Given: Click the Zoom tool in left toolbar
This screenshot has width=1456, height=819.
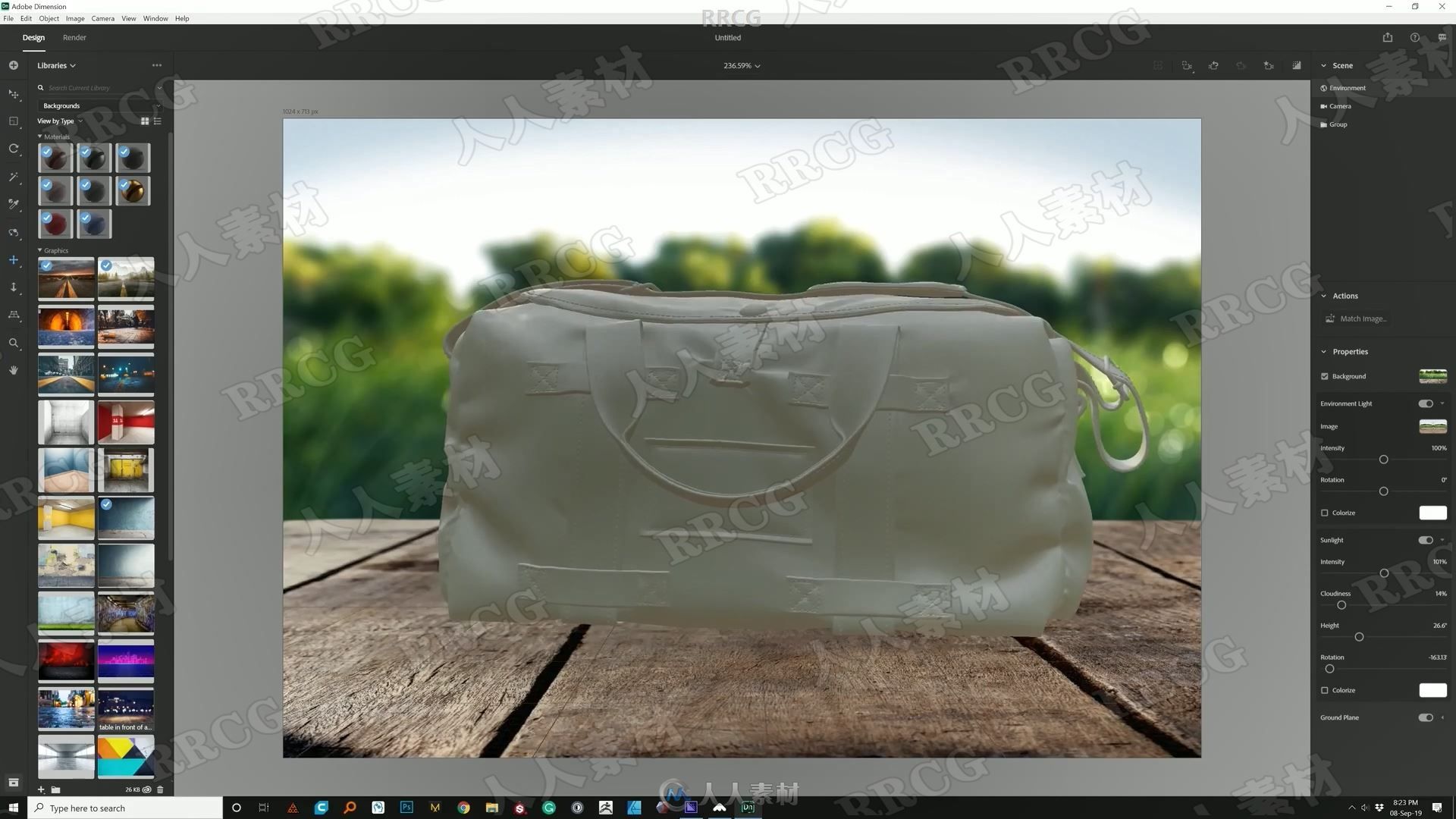Looking at the screenshot, I should click(13, 343).
